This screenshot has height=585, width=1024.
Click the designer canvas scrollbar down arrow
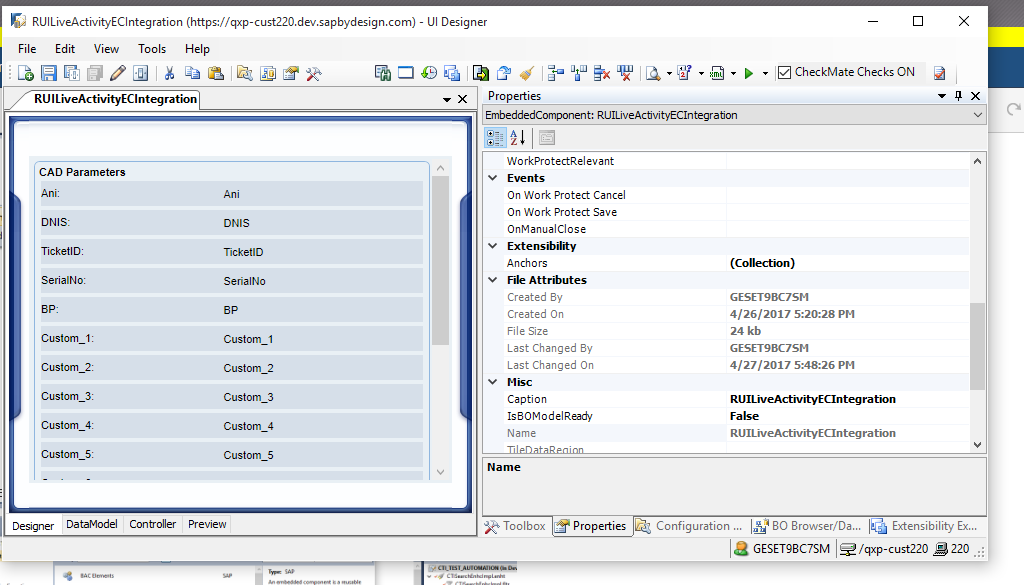tap(440, 472)
